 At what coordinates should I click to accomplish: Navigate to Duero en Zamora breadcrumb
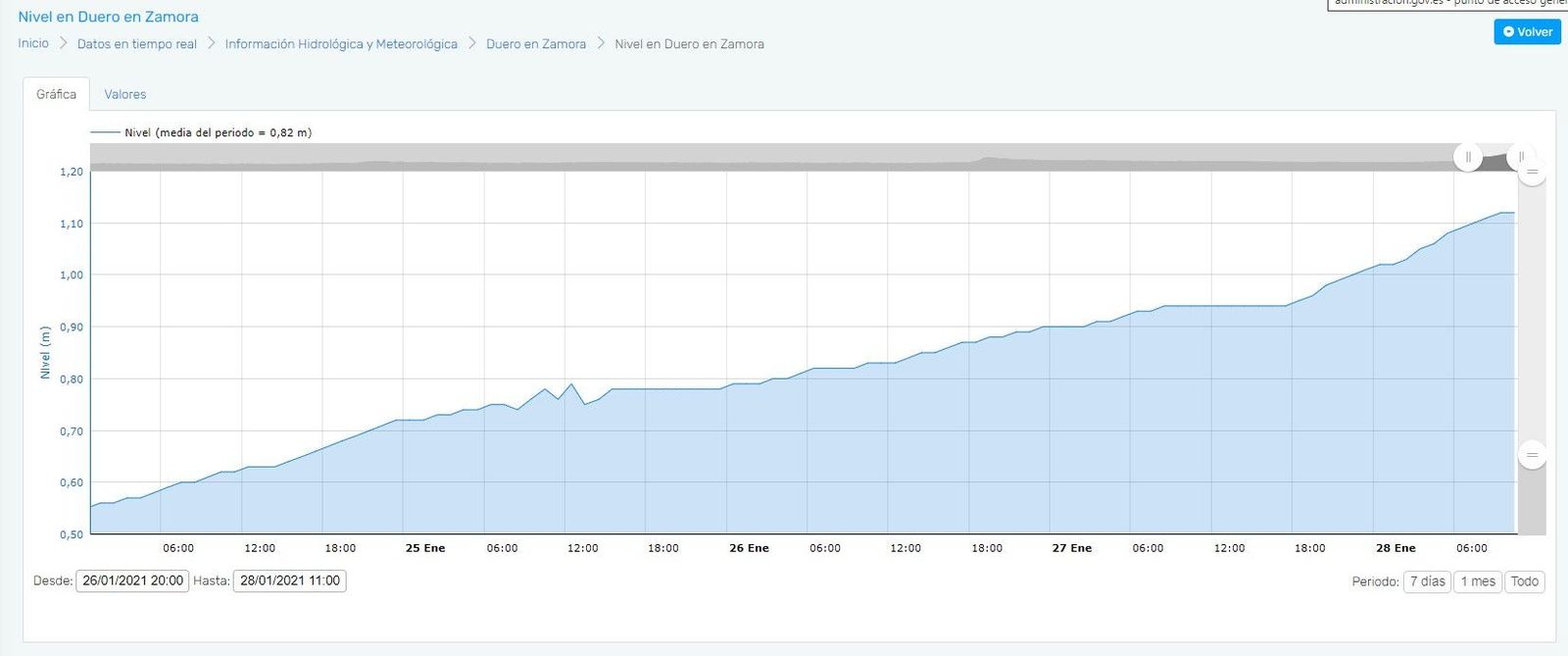click(536, 44)
